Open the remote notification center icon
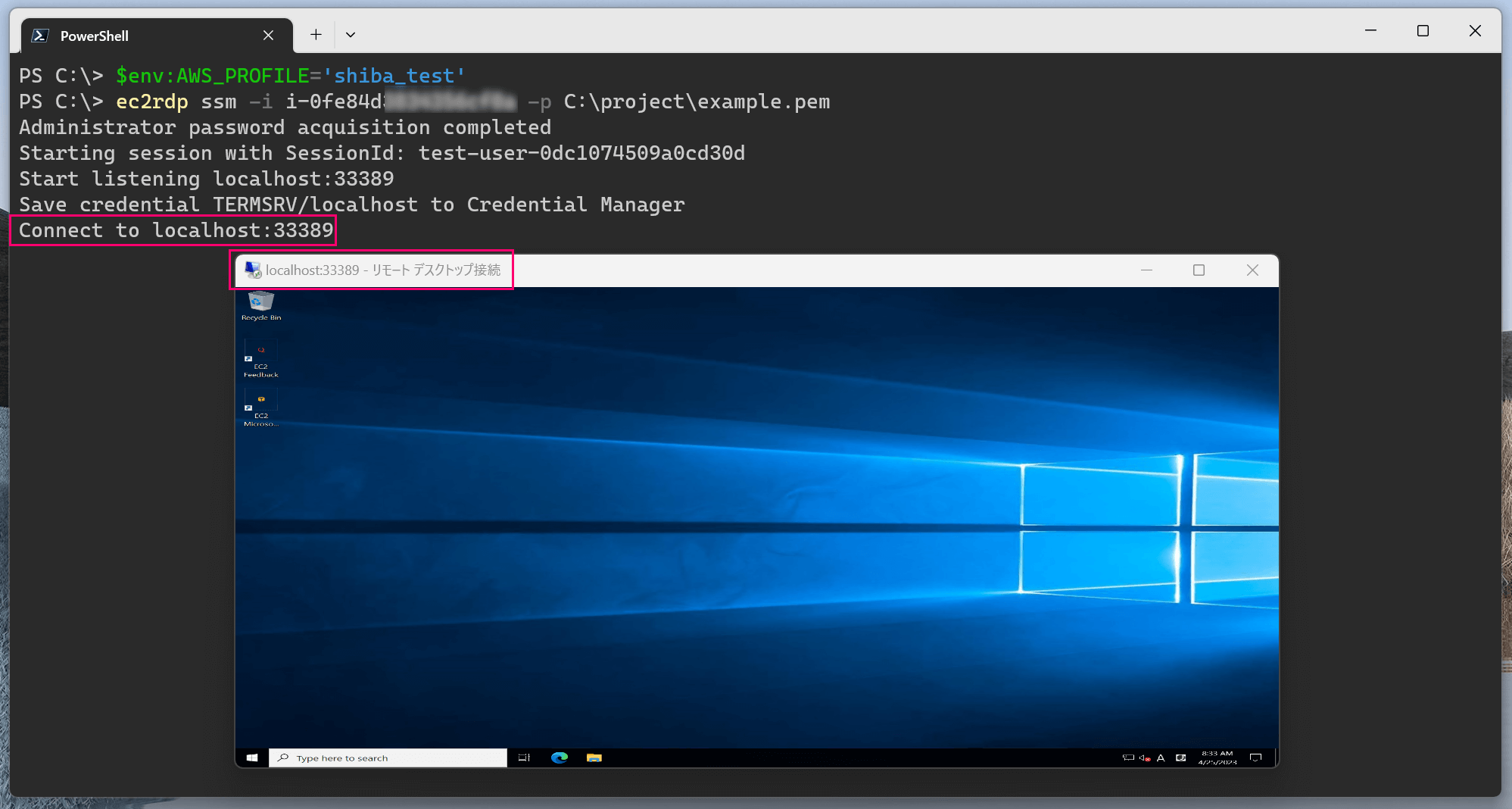This screenshot has height=809, width=1512. [x=1256, y=757]
